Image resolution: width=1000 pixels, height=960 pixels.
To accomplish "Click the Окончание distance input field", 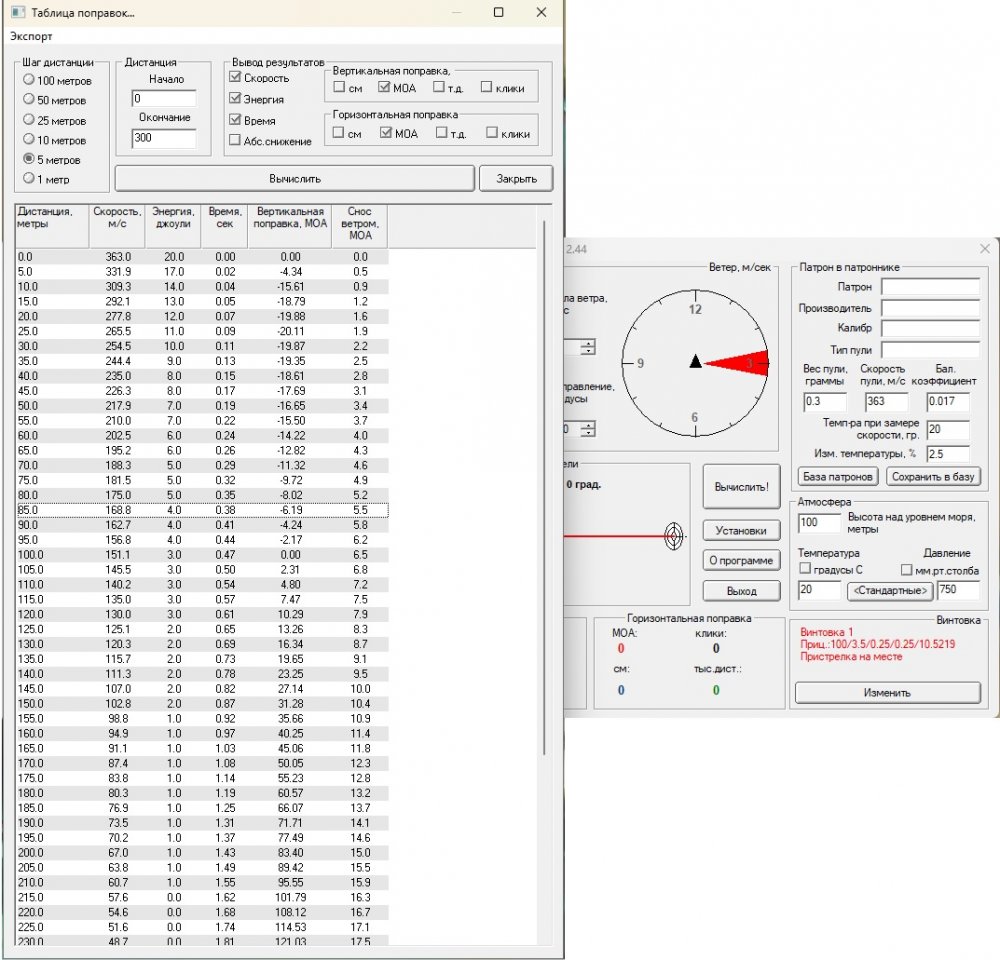I will tap(164, 138).
